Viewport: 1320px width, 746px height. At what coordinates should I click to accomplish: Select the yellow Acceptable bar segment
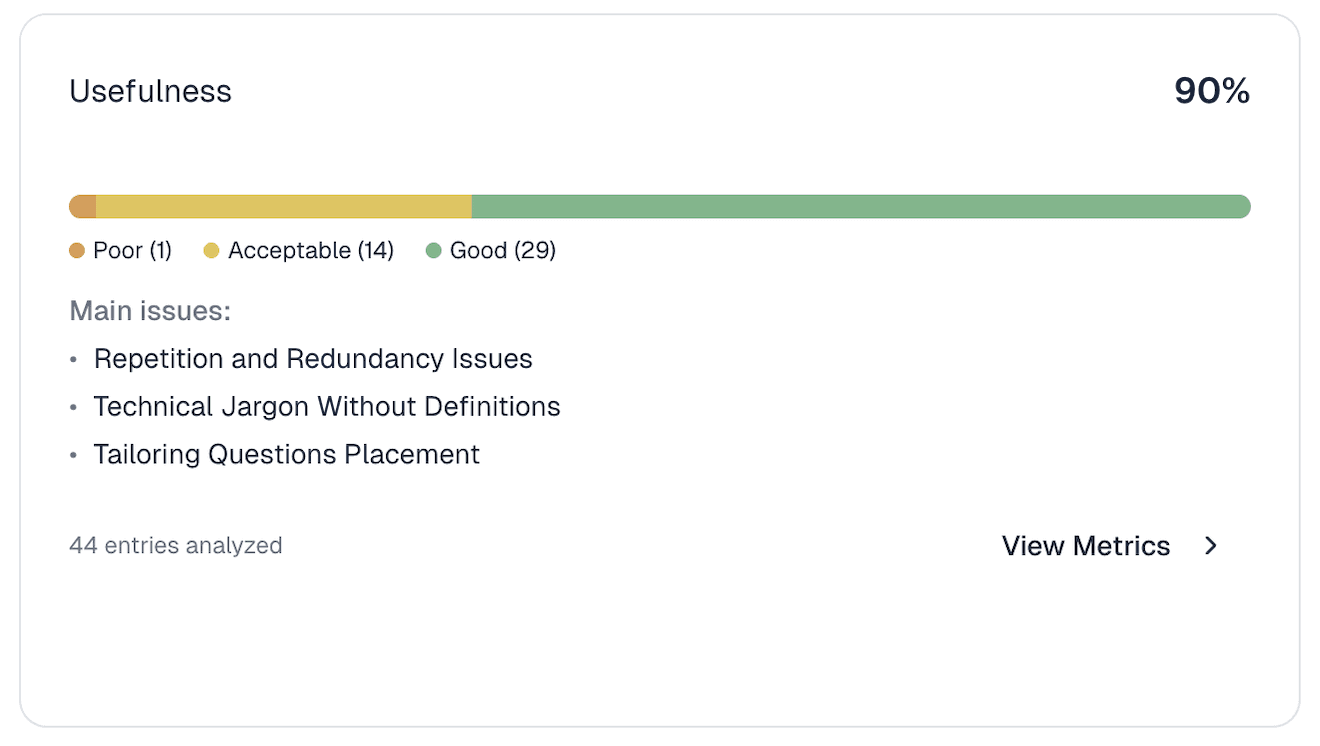[x=284, y=207]
